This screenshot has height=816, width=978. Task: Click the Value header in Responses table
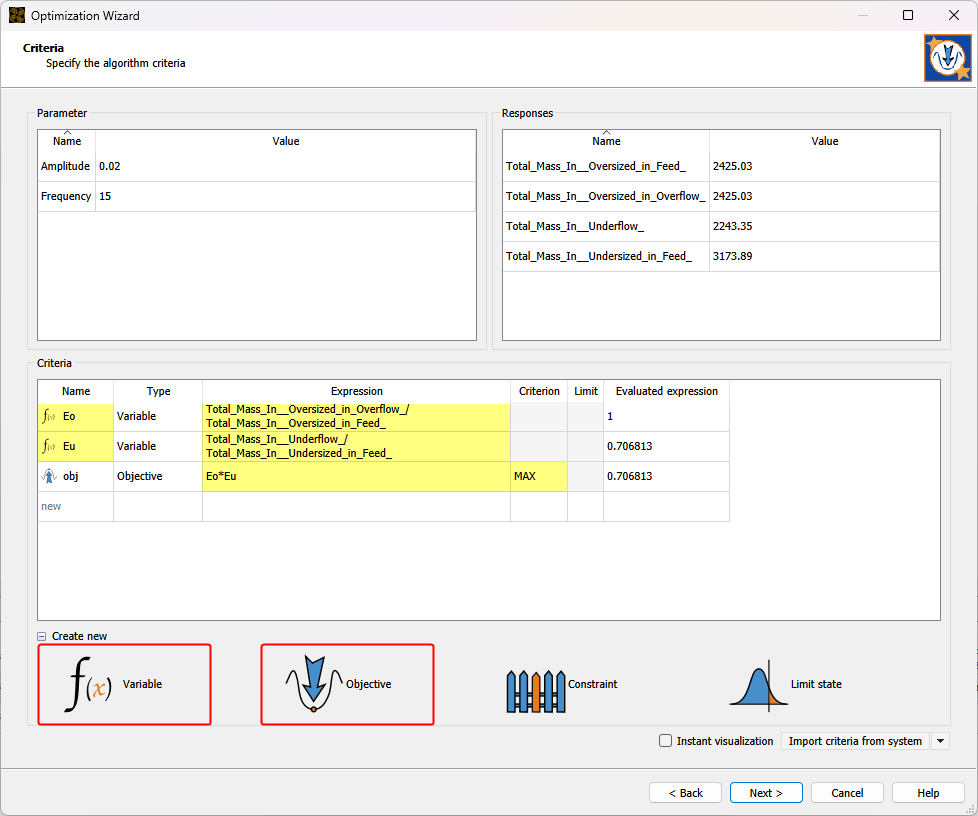coord(825,141)
